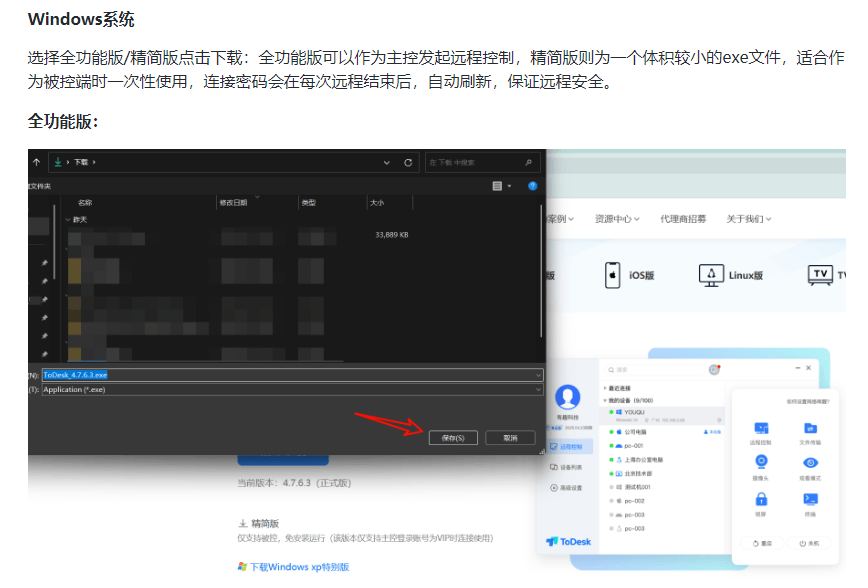Select the pc-001 device row
This screenshot has width=868, height=588.
[663, 446]
